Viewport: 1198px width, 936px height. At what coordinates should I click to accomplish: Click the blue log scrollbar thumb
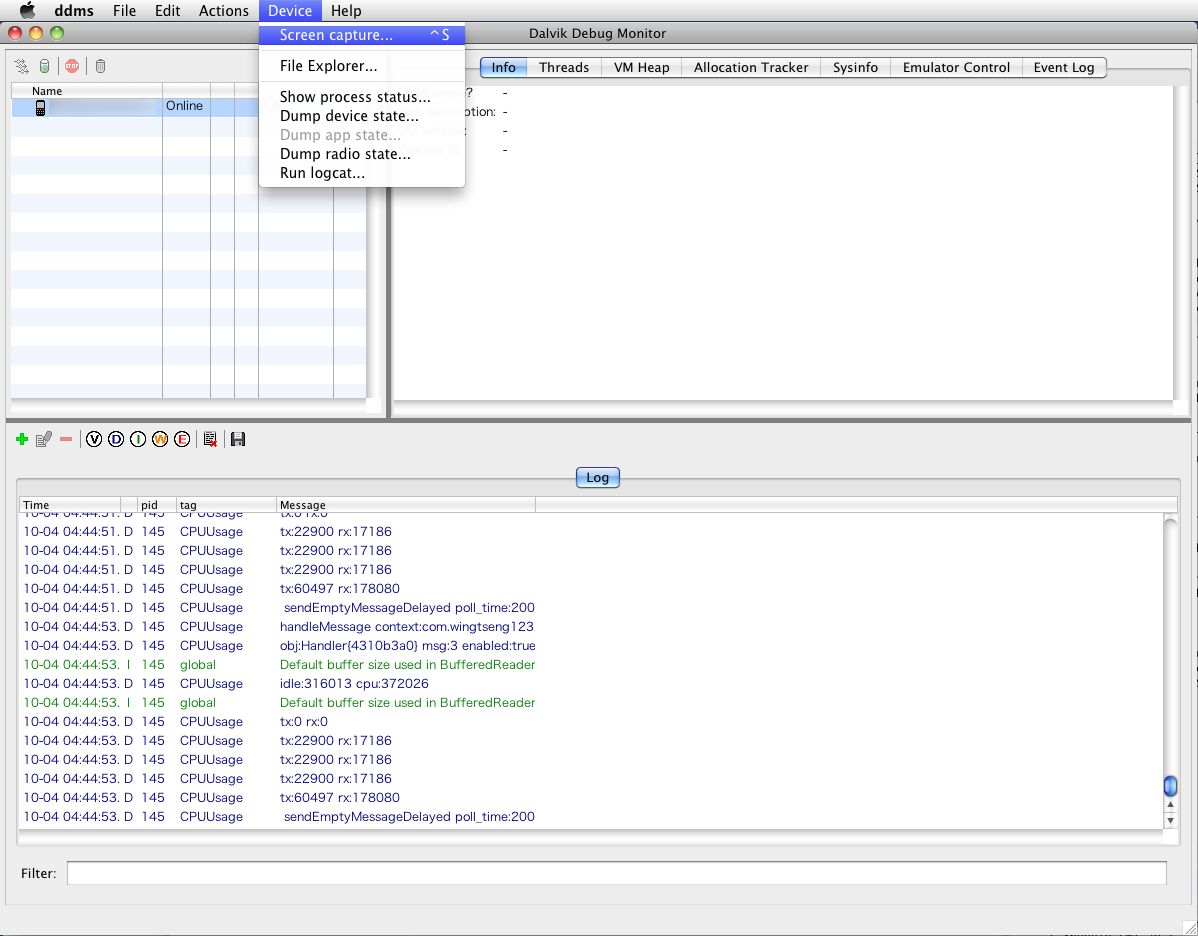[x=1170, y=786]
